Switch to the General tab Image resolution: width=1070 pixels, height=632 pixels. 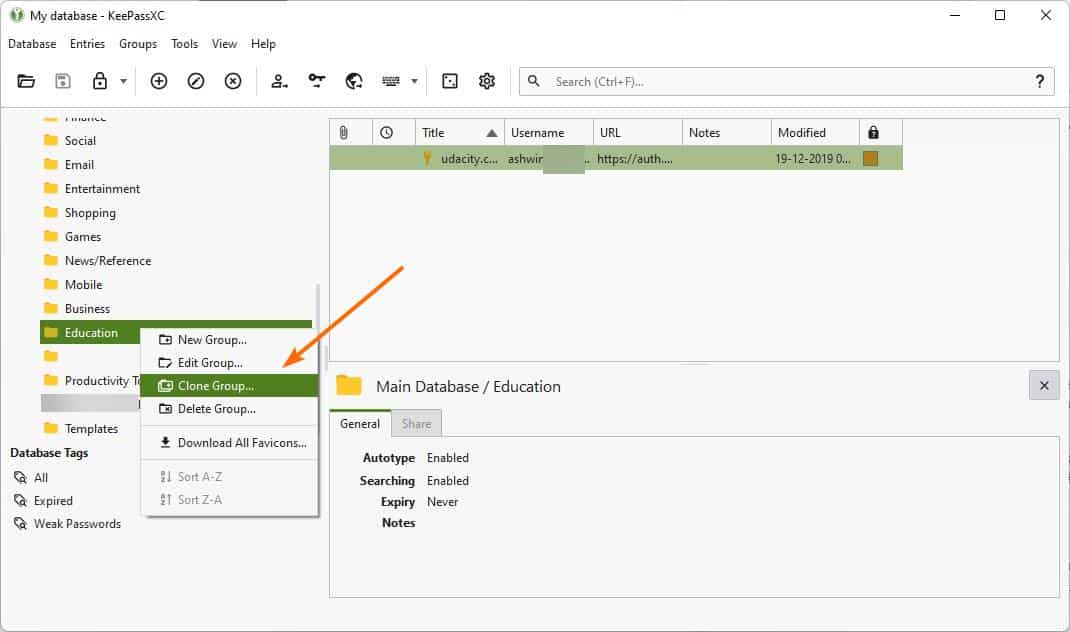360,424
